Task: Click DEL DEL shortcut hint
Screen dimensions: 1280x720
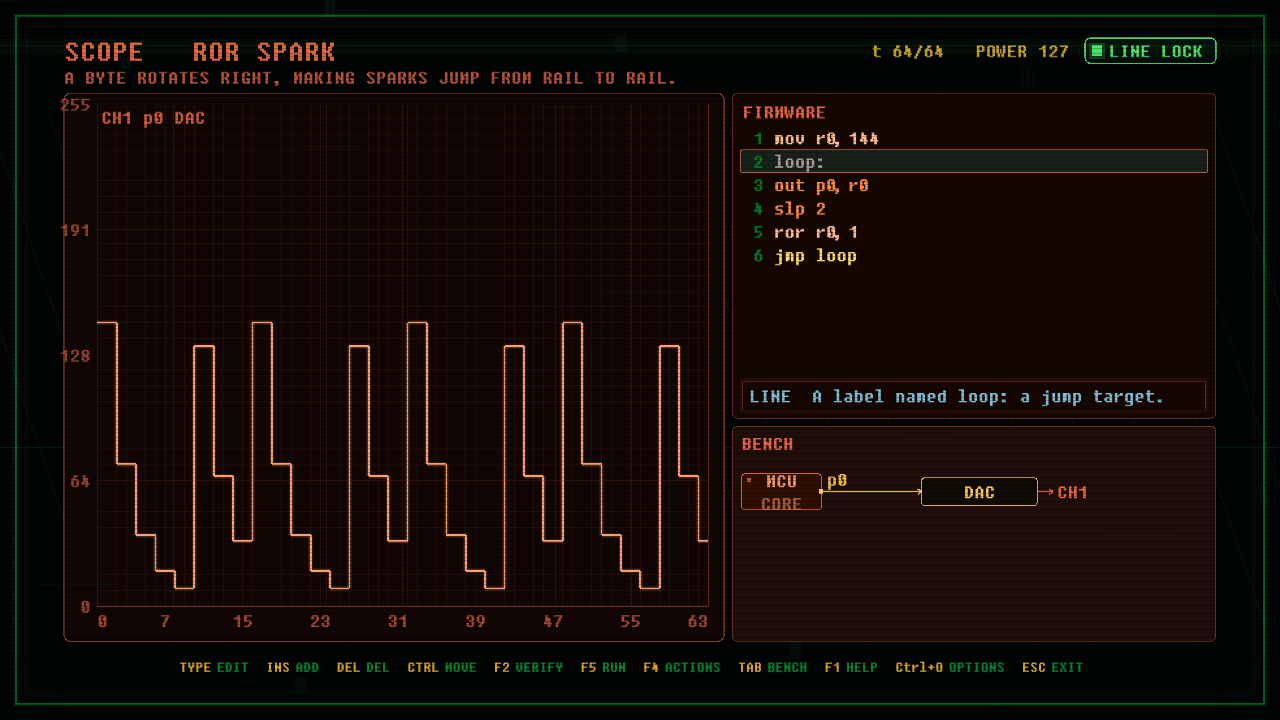Action: pos(363,667)
